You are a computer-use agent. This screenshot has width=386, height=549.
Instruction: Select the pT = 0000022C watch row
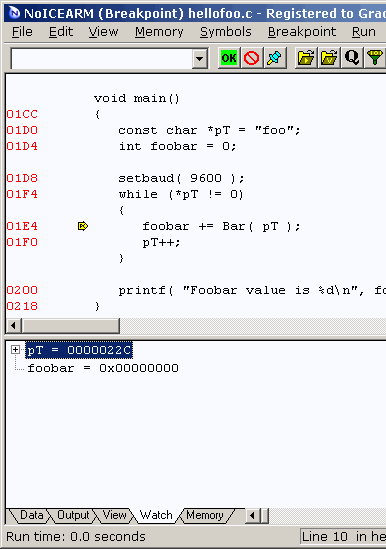79,350
